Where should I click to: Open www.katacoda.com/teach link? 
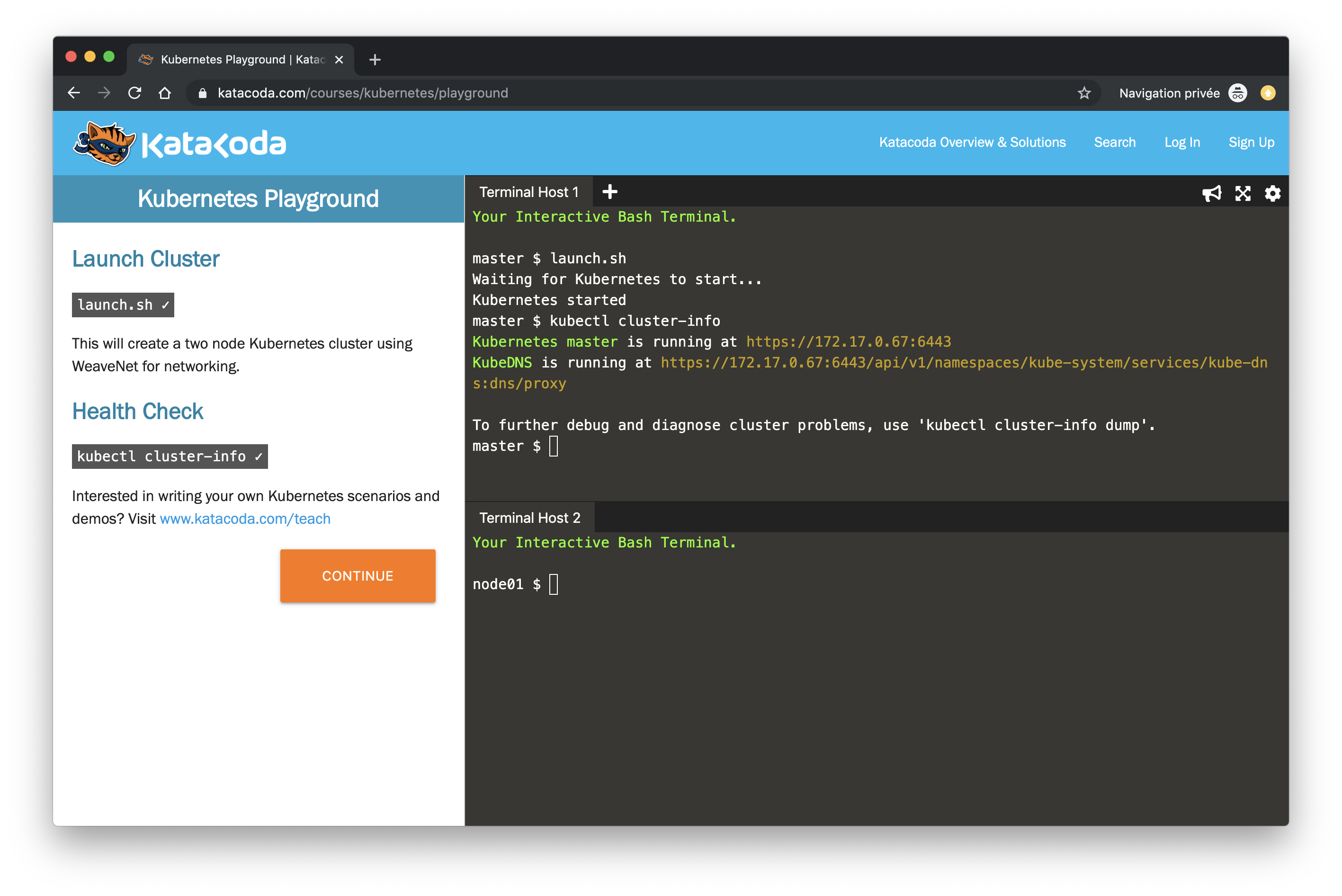(x=245, y=519)
